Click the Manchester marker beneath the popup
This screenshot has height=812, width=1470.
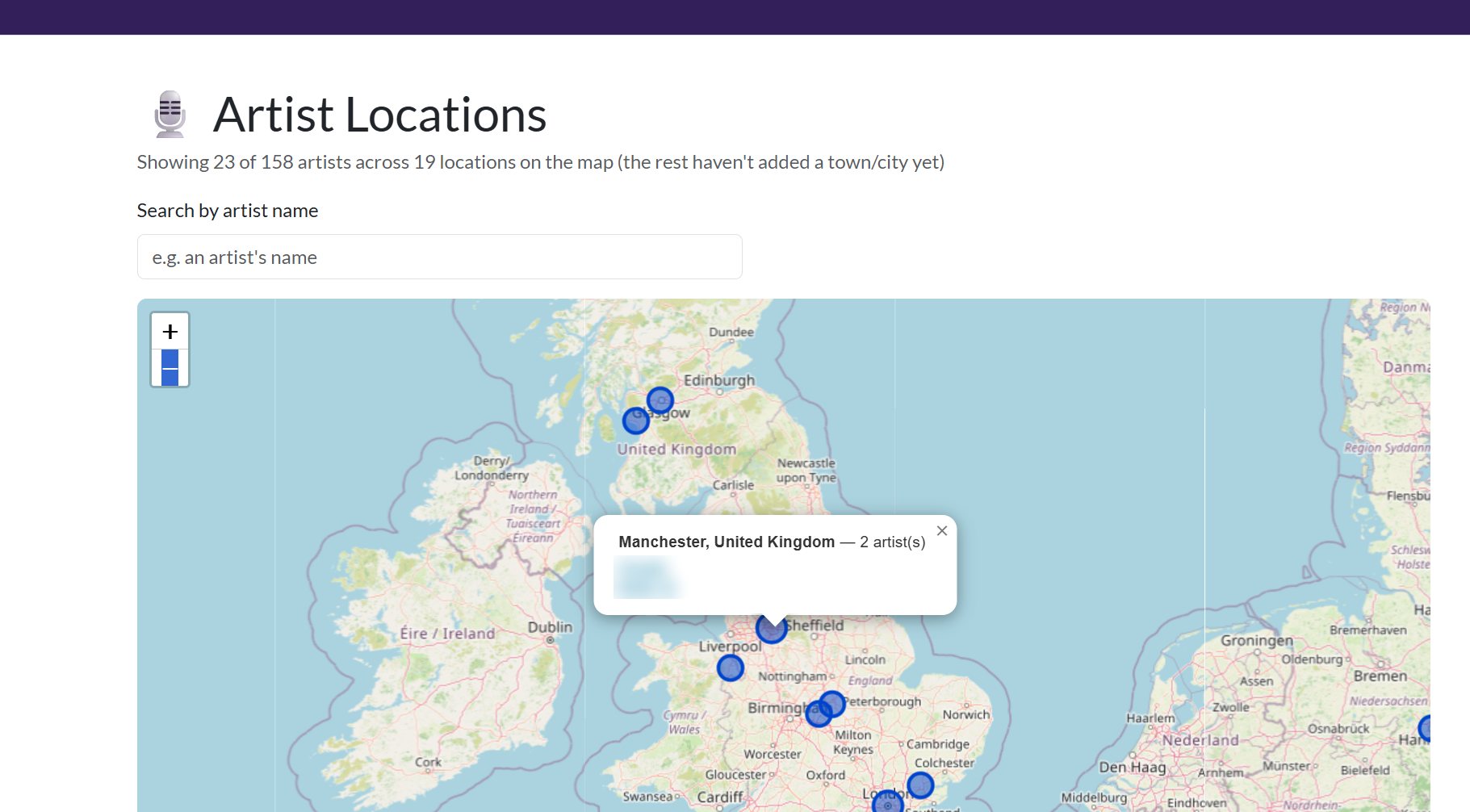771,629
